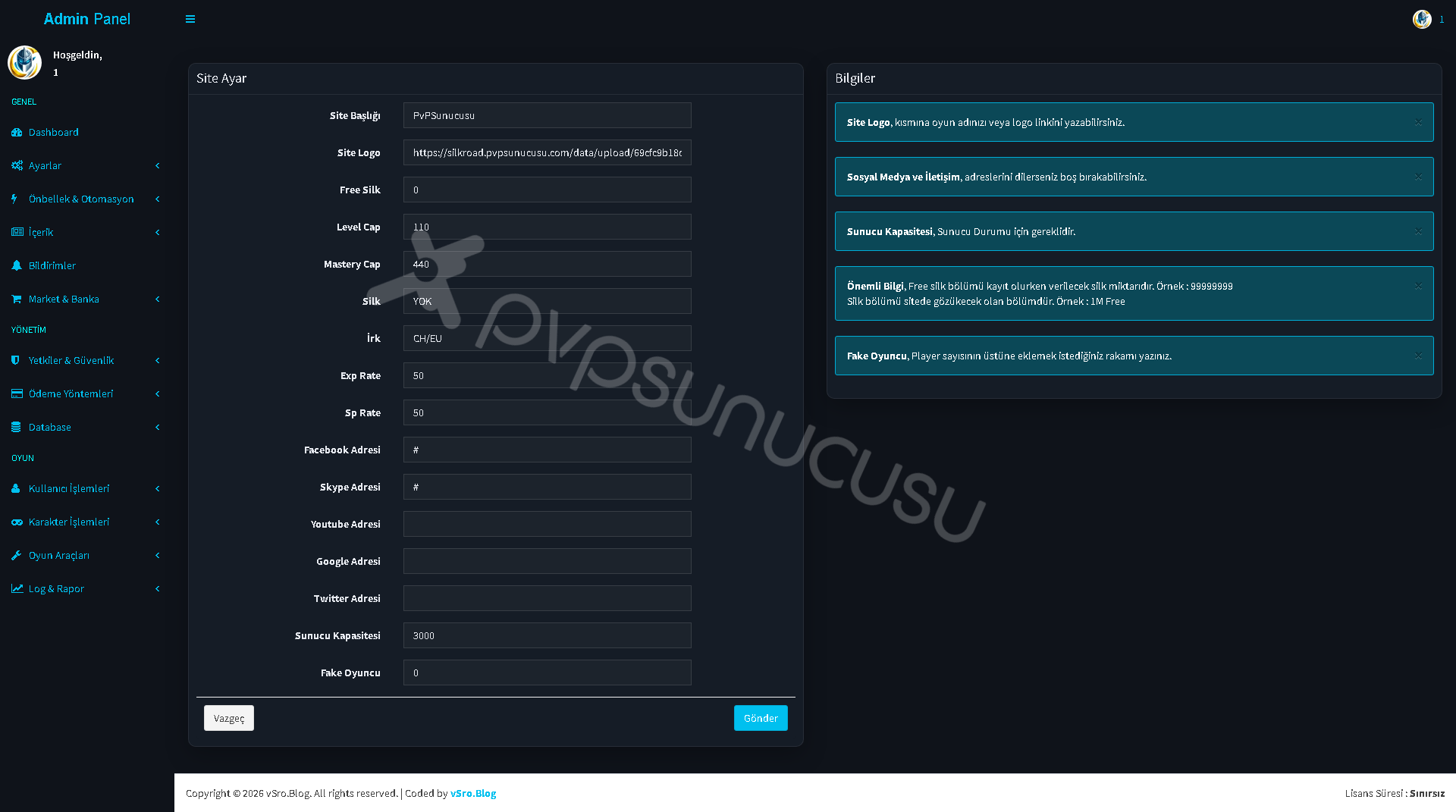
Task: Open user avatar in top-right corner
Action: tap(1422, 19)
